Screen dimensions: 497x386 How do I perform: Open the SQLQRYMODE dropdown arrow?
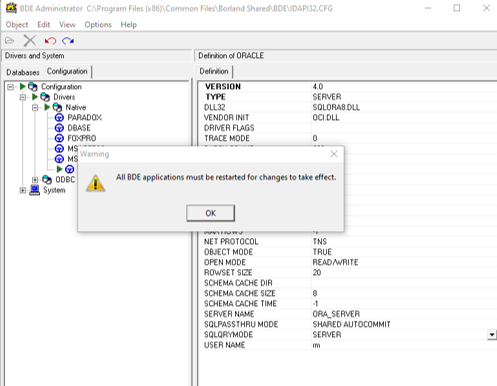pyautogui.click(x=492, y=335)
